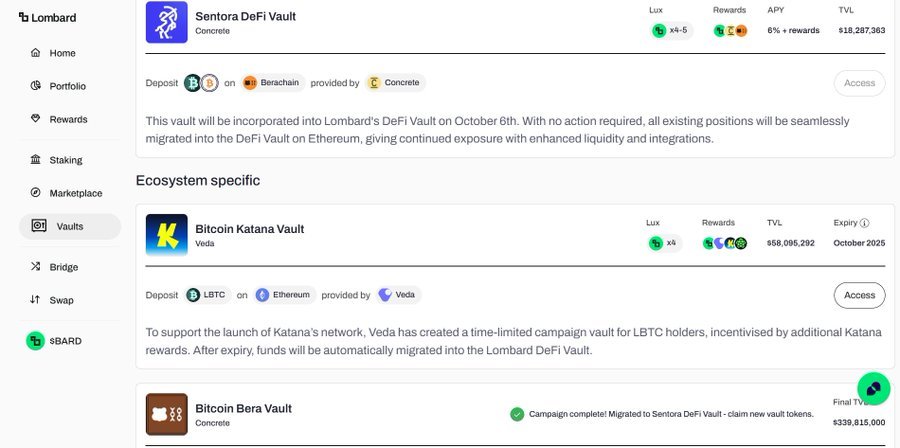Click Access button for Bitcoin Katana Vault

(859, 295)
